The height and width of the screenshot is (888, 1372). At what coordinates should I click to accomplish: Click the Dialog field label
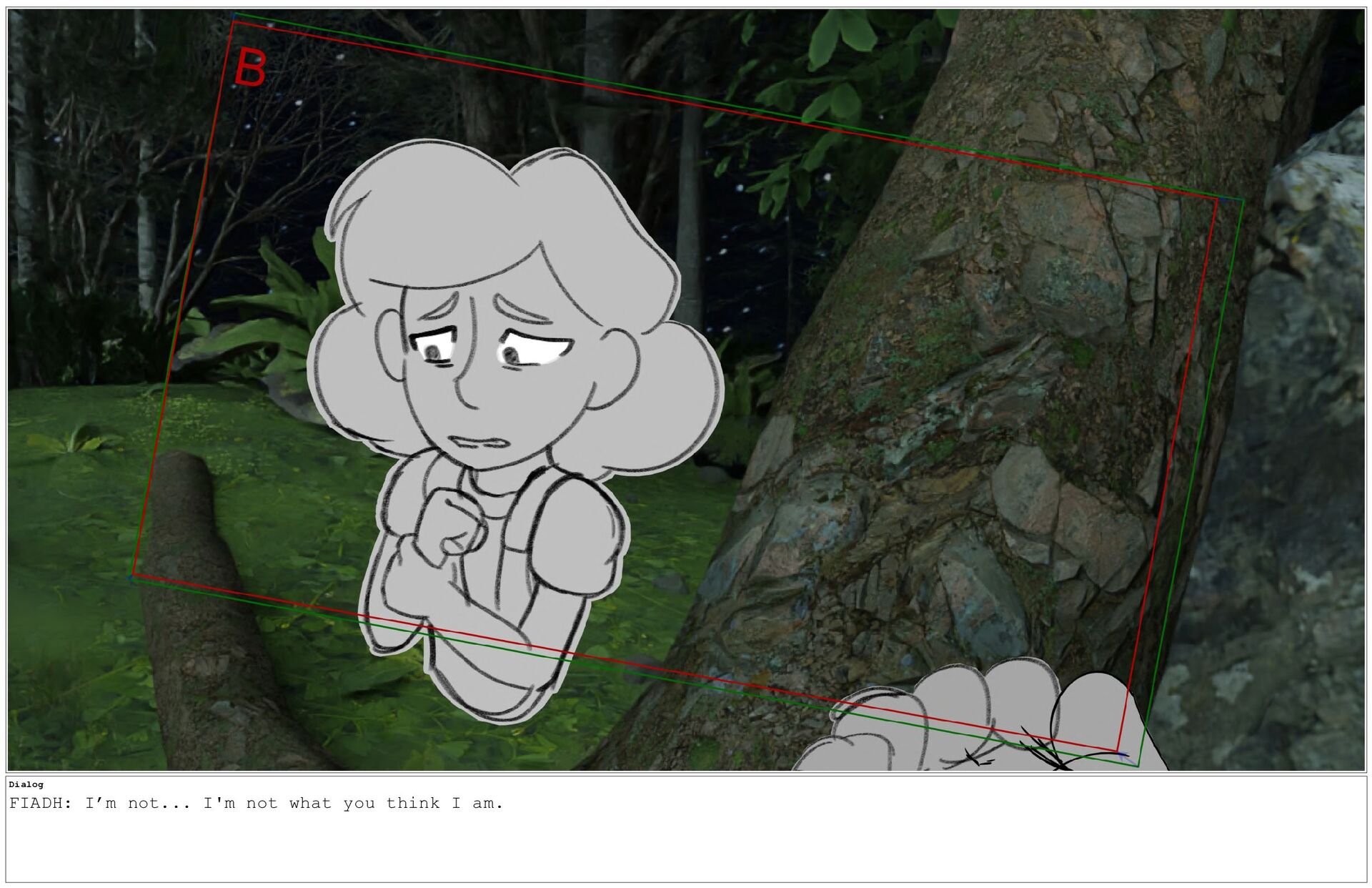pyautogui.click(x=26, y=784)
